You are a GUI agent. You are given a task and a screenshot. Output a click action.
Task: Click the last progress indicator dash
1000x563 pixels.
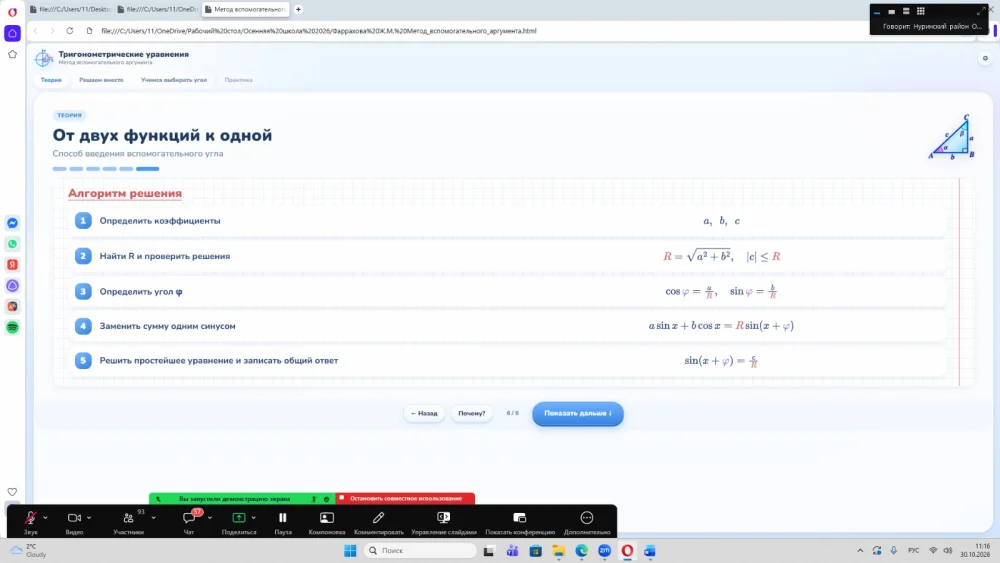tap(147, 169)
